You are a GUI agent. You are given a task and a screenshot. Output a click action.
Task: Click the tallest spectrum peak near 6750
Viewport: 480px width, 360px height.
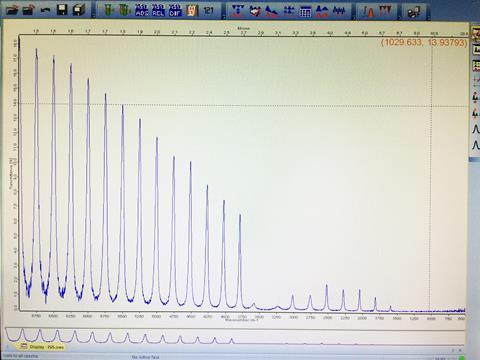coord(36,50)
